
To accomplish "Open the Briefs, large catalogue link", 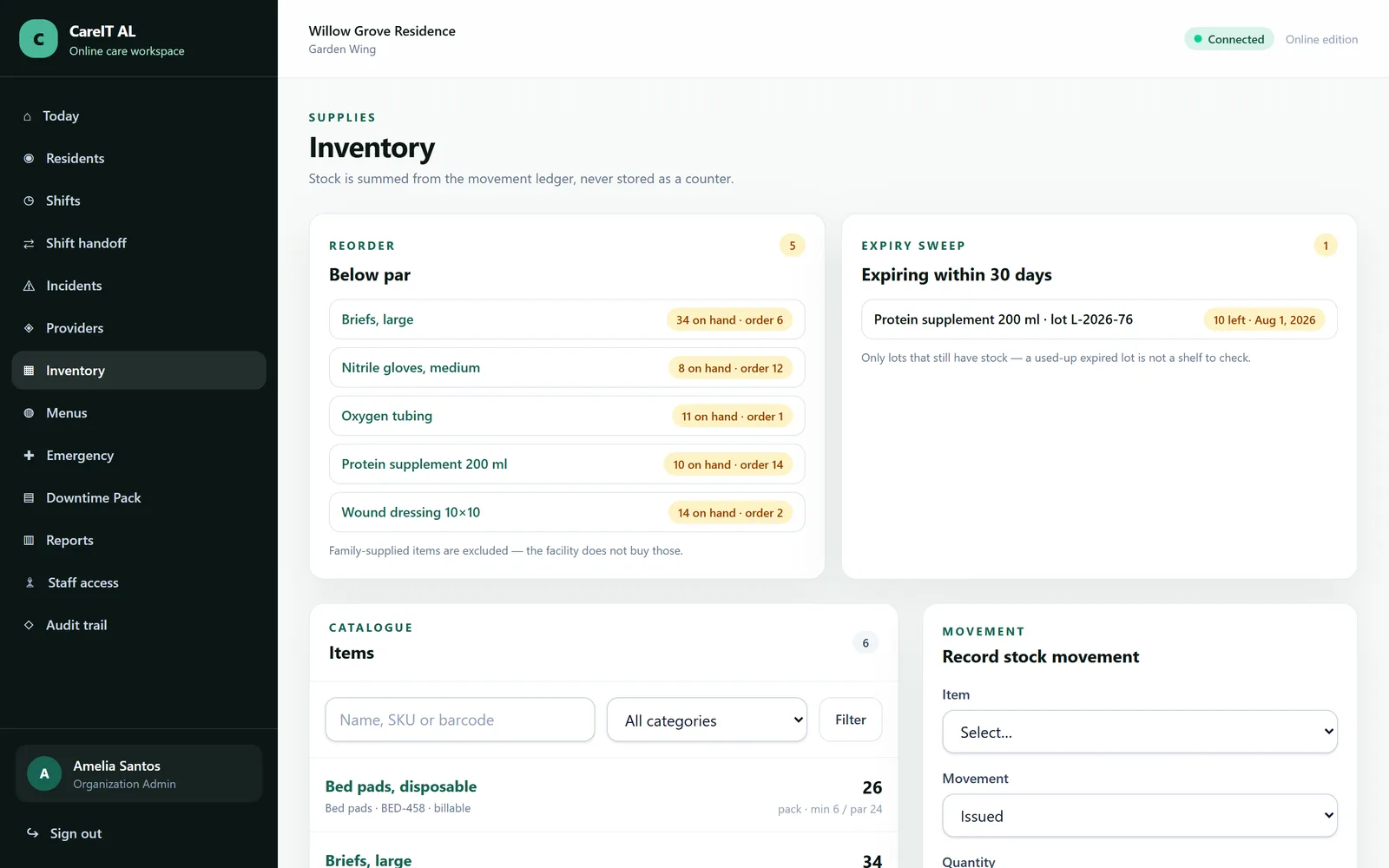I will point(368,860).
